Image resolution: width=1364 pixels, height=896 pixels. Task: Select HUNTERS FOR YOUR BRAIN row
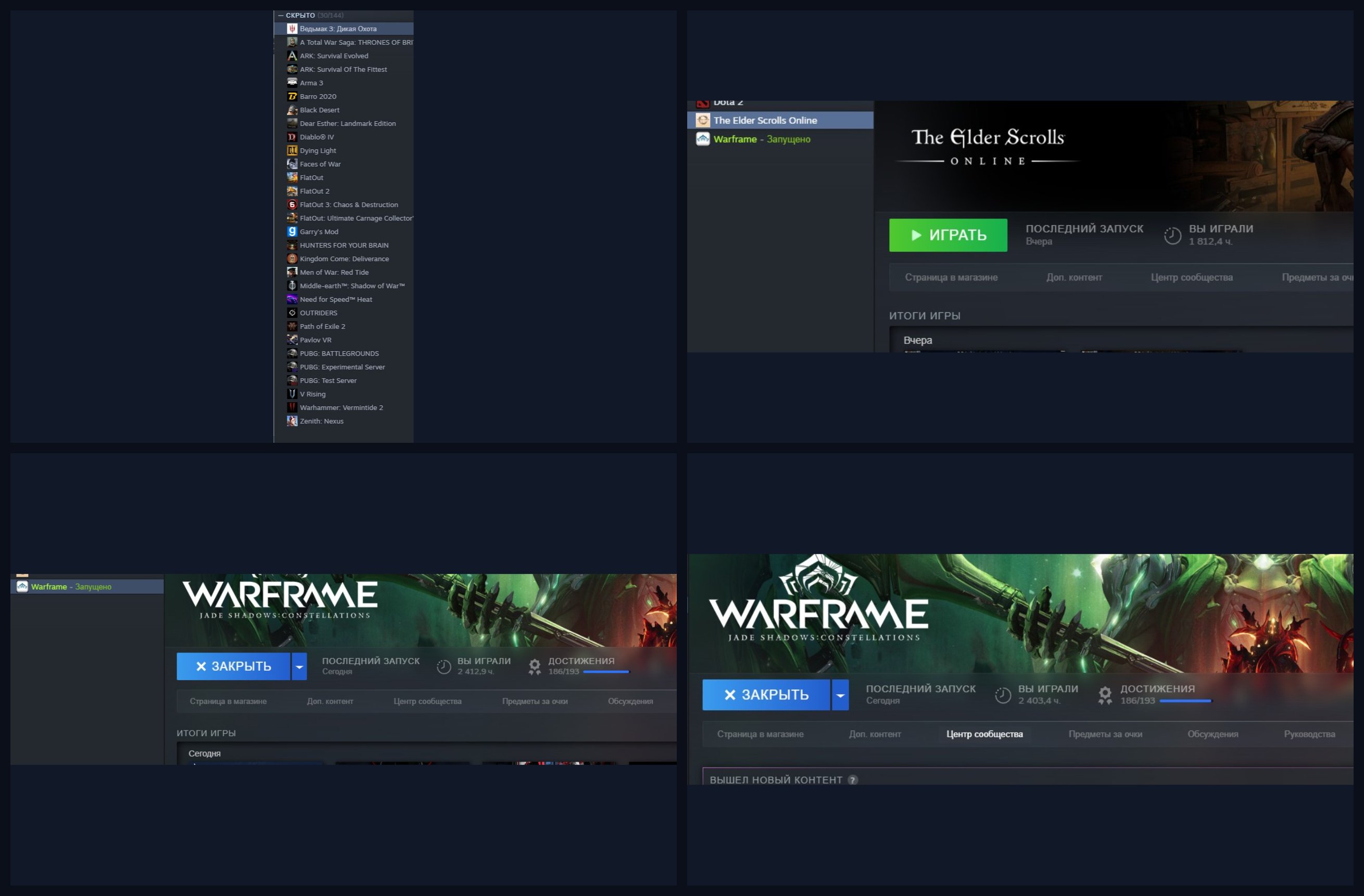(343, 245)
